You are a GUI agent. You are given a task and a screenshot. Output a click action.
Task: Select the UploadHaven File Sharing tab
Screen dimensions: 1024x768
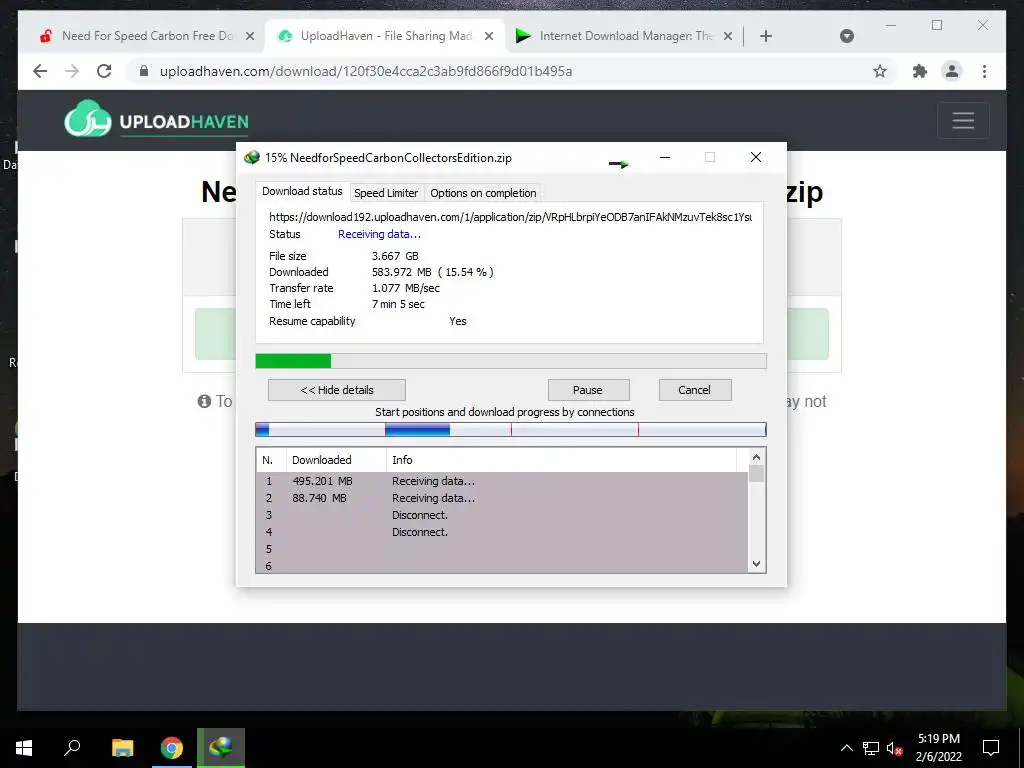coord(385,36)
